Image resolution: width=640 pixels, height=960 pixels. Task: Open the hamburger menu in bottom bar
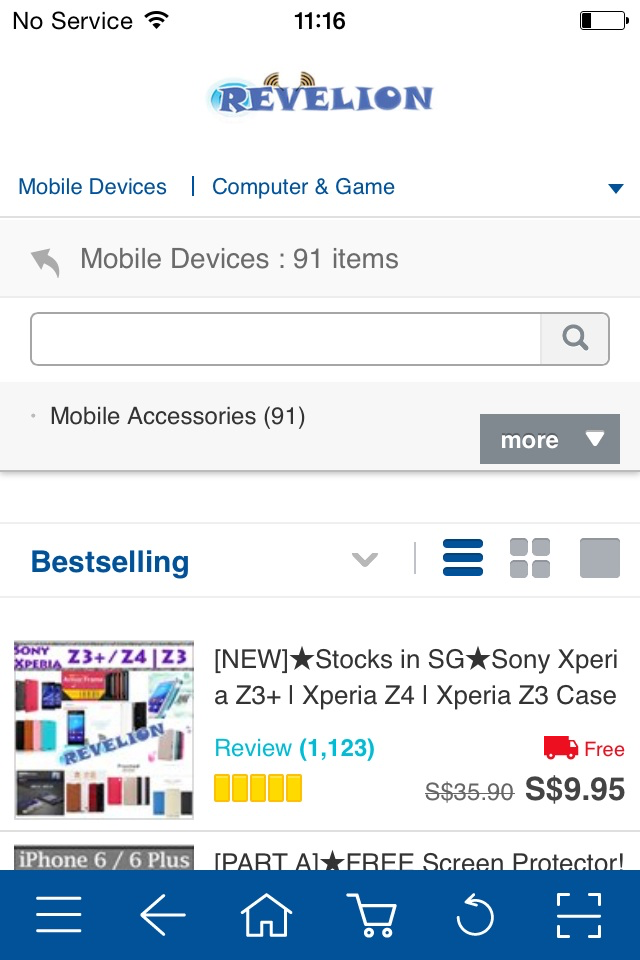(58, 914)
